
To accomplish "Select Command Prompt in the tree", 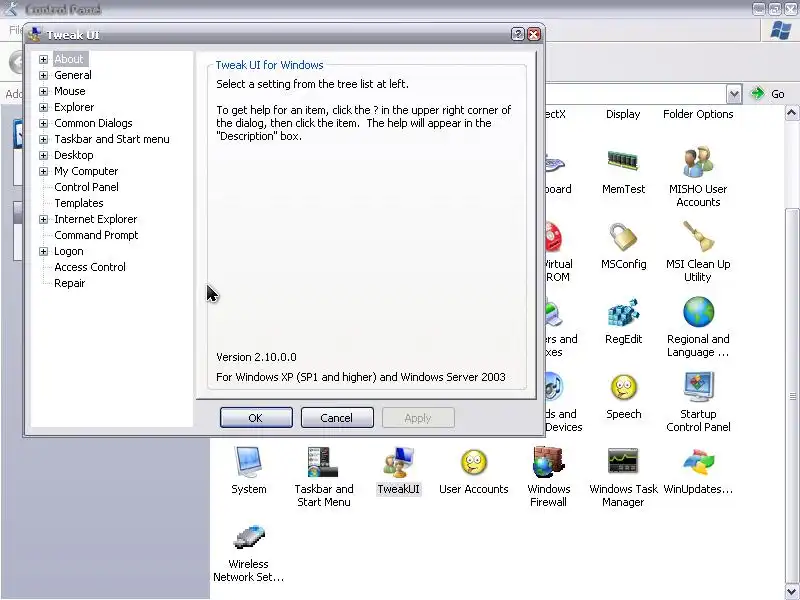I will [96, 235].
